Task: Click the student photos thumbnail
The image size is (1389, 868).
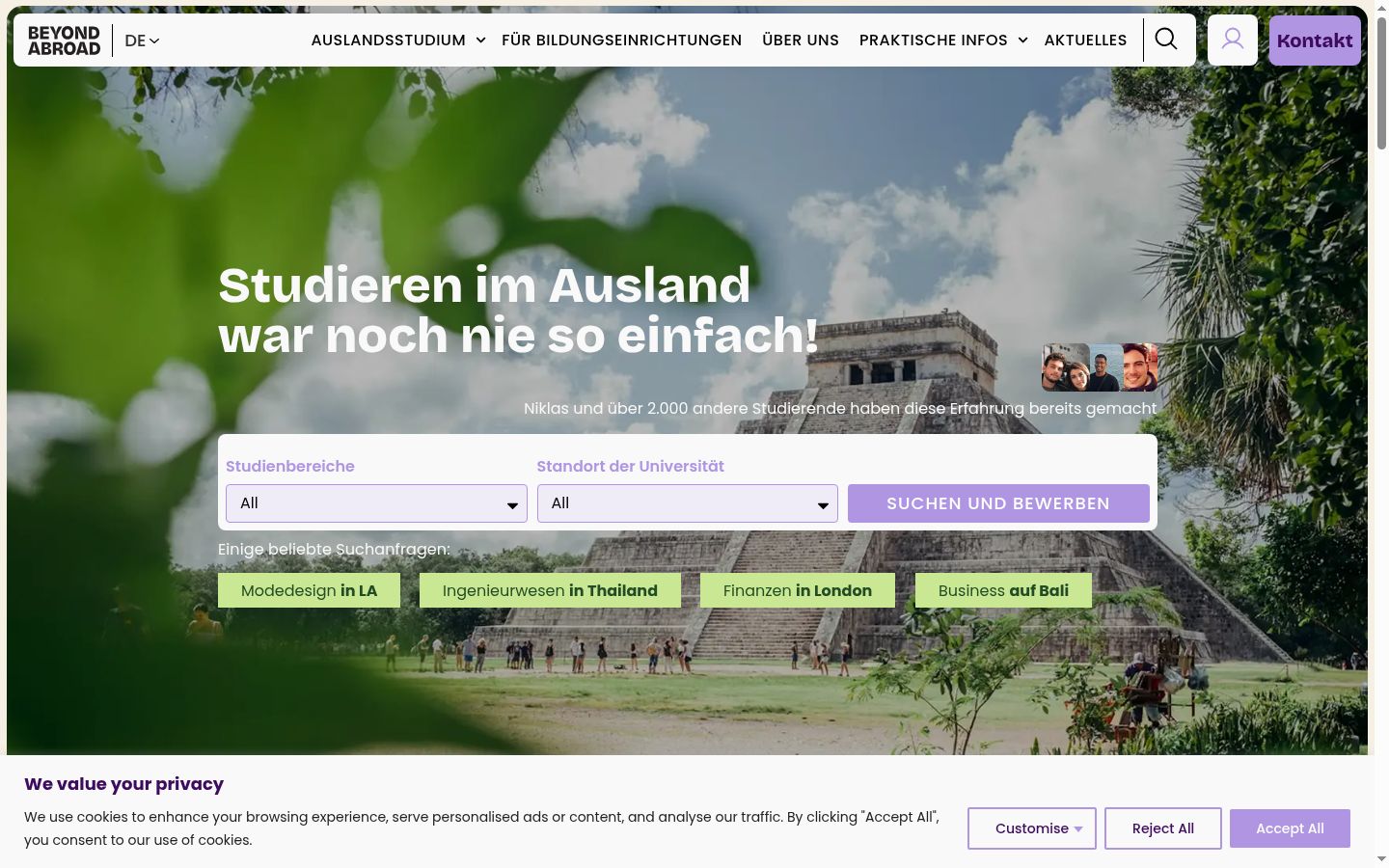Action: [x=1100, y=367]
